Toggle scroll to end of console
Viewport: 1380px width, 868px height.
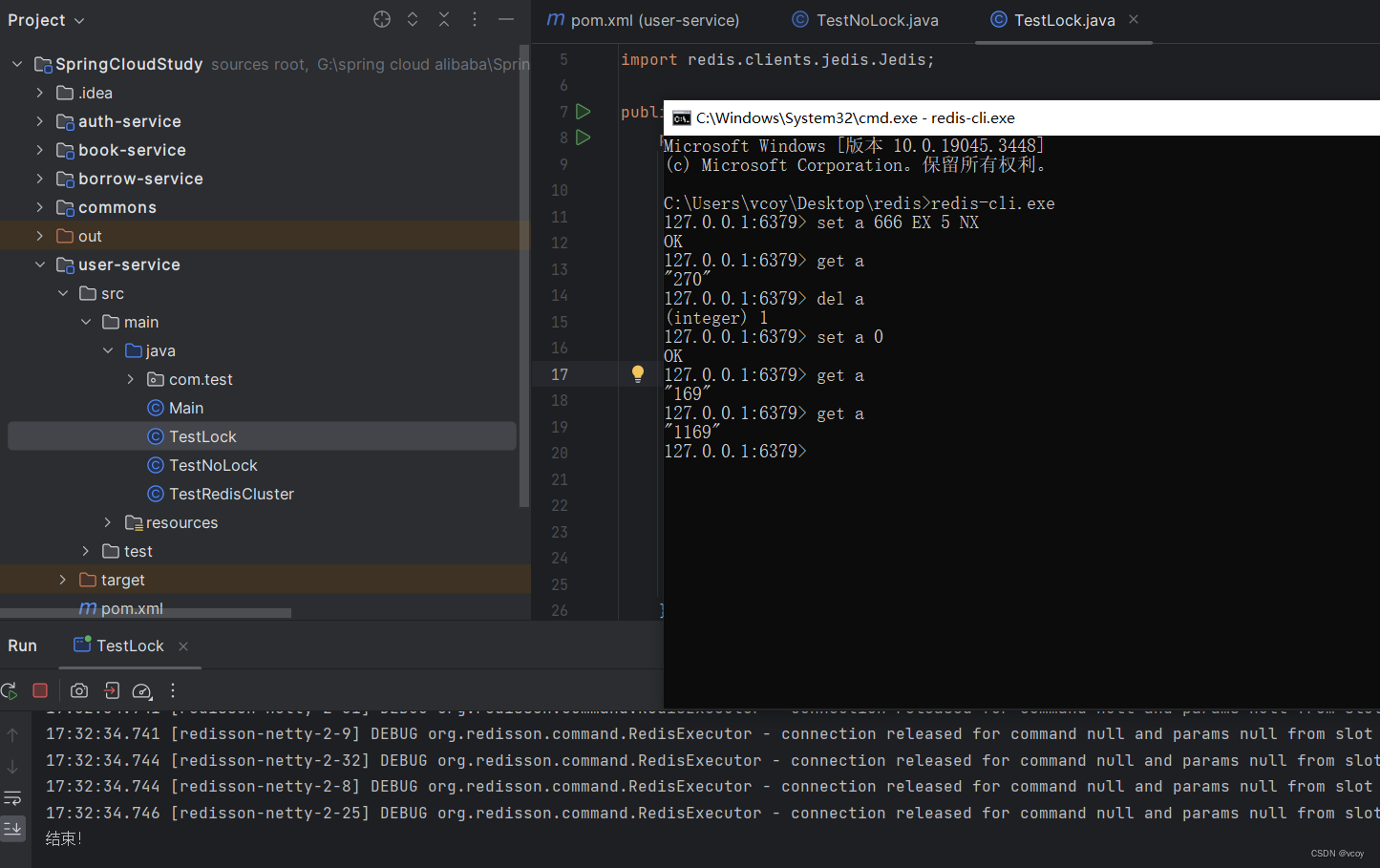pos(12,828)
